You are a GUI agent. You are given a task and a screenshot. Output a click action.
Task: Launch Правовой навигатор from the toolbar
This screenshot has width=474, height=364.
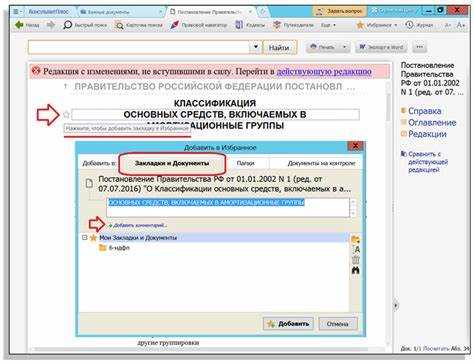coord(199,25)
